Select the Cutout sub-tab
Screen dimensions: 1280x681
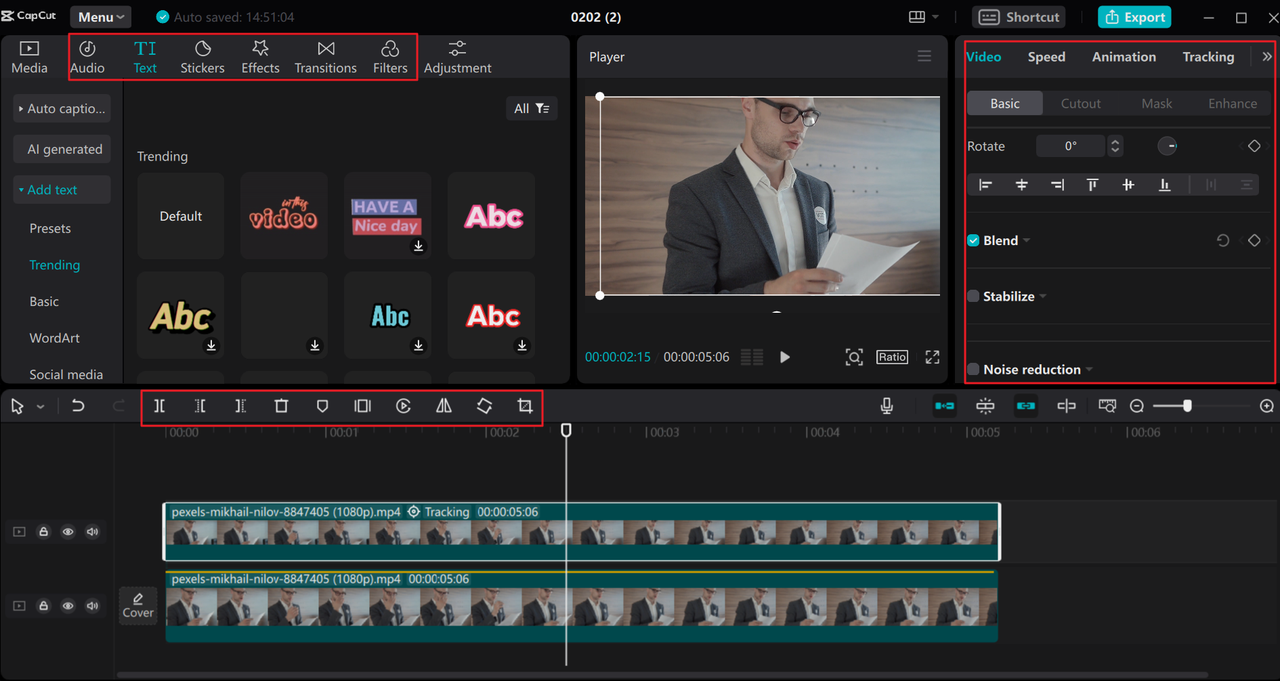[1080, 104]
